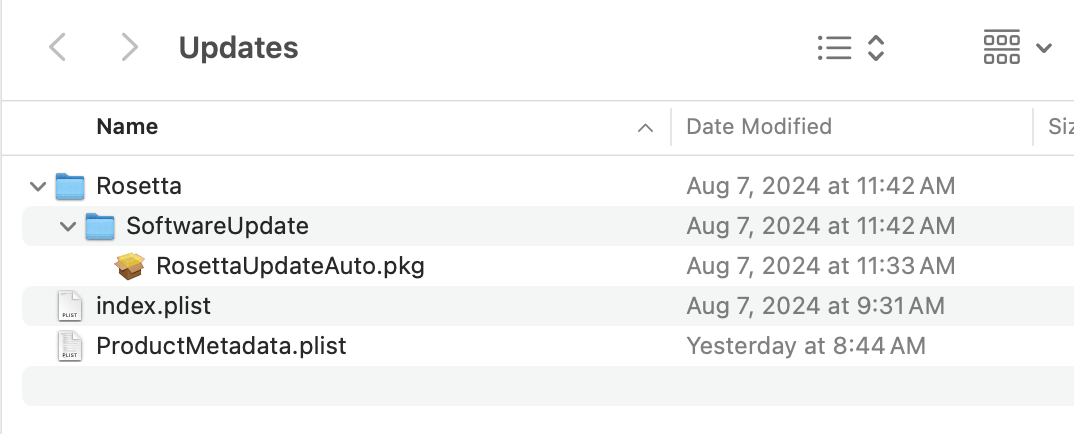Click the RosettaUpdateAuto.pkg package icon
Viewport: 1074px width, 434px height.
click(130, 266)
